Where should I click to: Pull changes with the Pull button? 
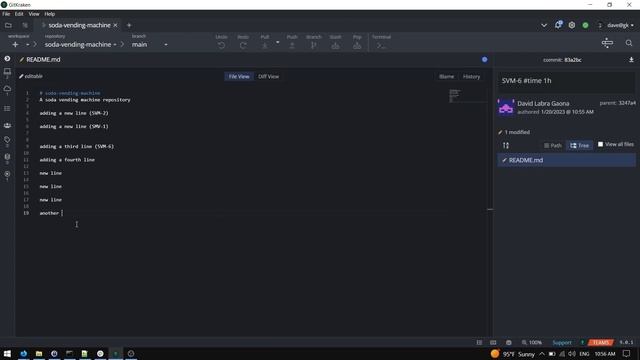click(265, 42)
